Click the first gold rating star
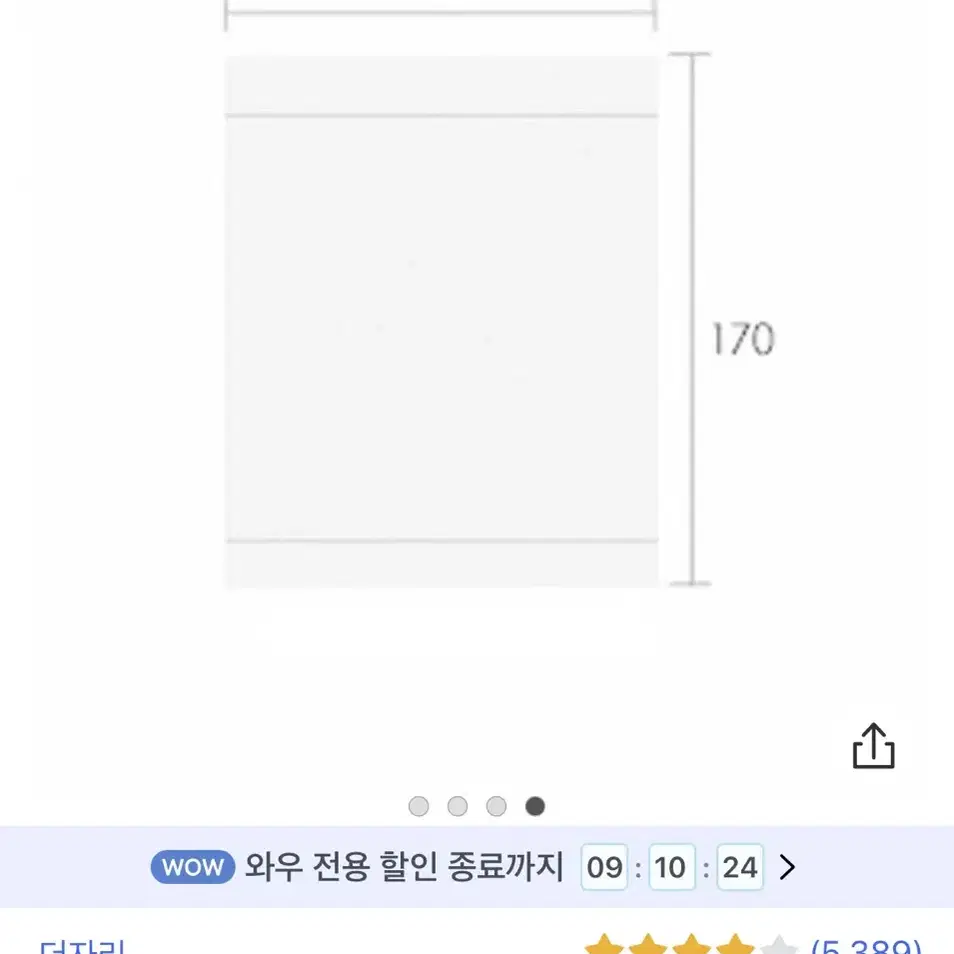 [604, 944]
